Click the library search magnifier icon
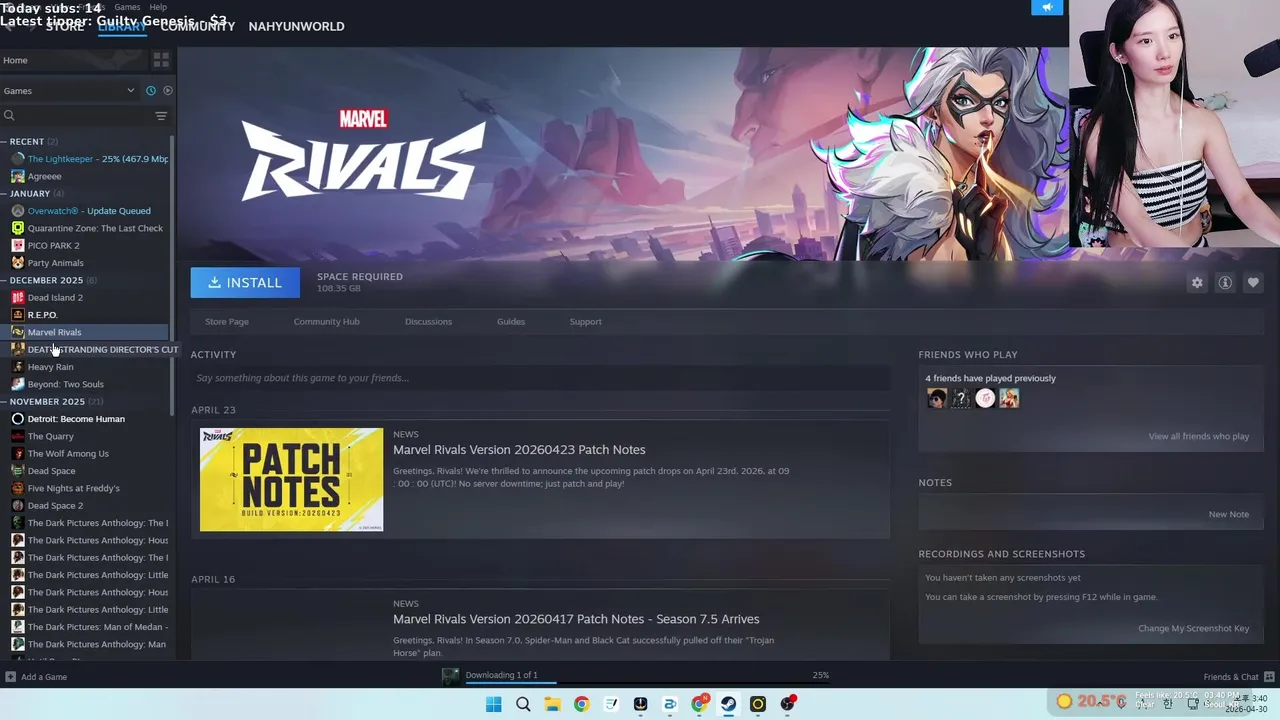Screen dimensions: 1280x720 pos(9,116)
